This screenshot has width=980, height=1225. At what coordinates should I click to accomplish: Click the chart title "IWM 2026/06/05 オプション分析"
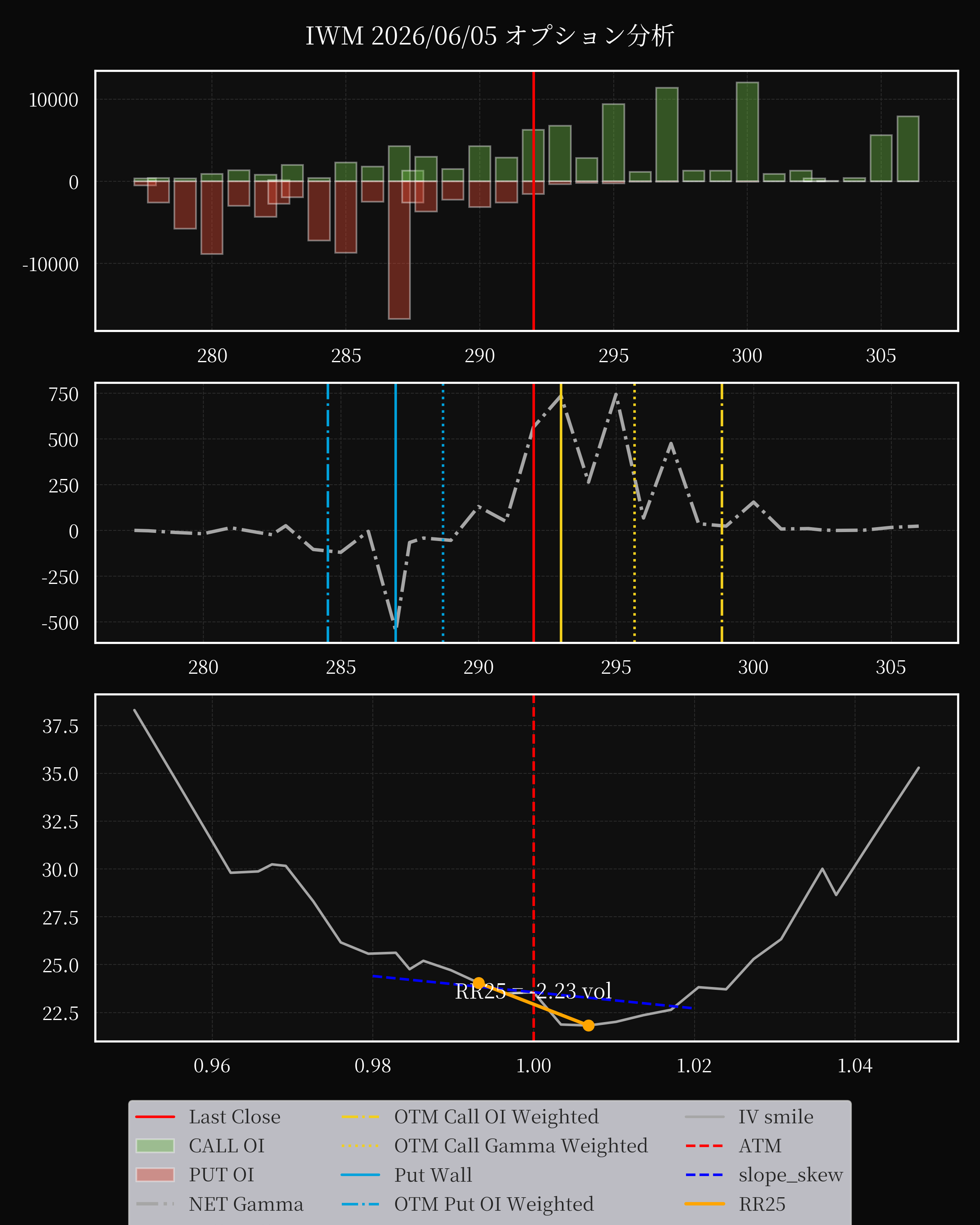[490, 36]
